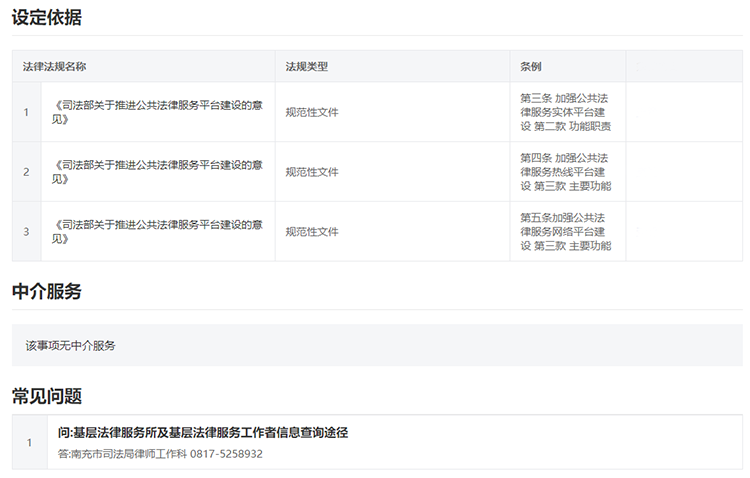750x478 pixels.
Task: Select the 条例 column header
Action: coord(531,67)
